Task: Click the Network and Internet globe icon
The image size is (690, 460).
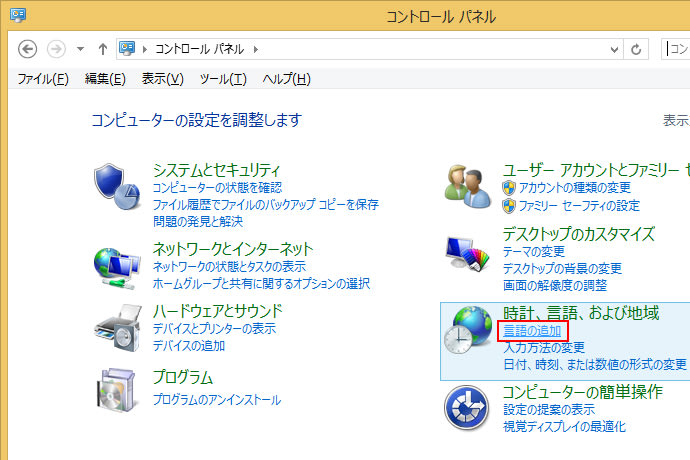Action: (117, 269)
